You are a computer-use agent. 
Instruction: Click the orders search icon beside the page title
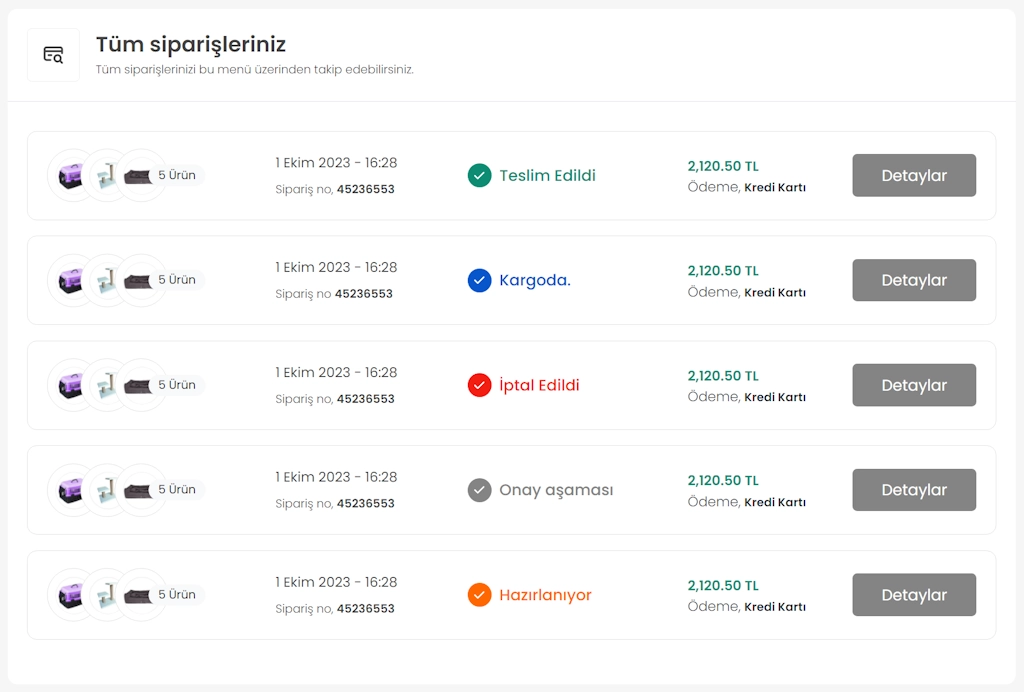pyautogui.click(x=53, y=55)
